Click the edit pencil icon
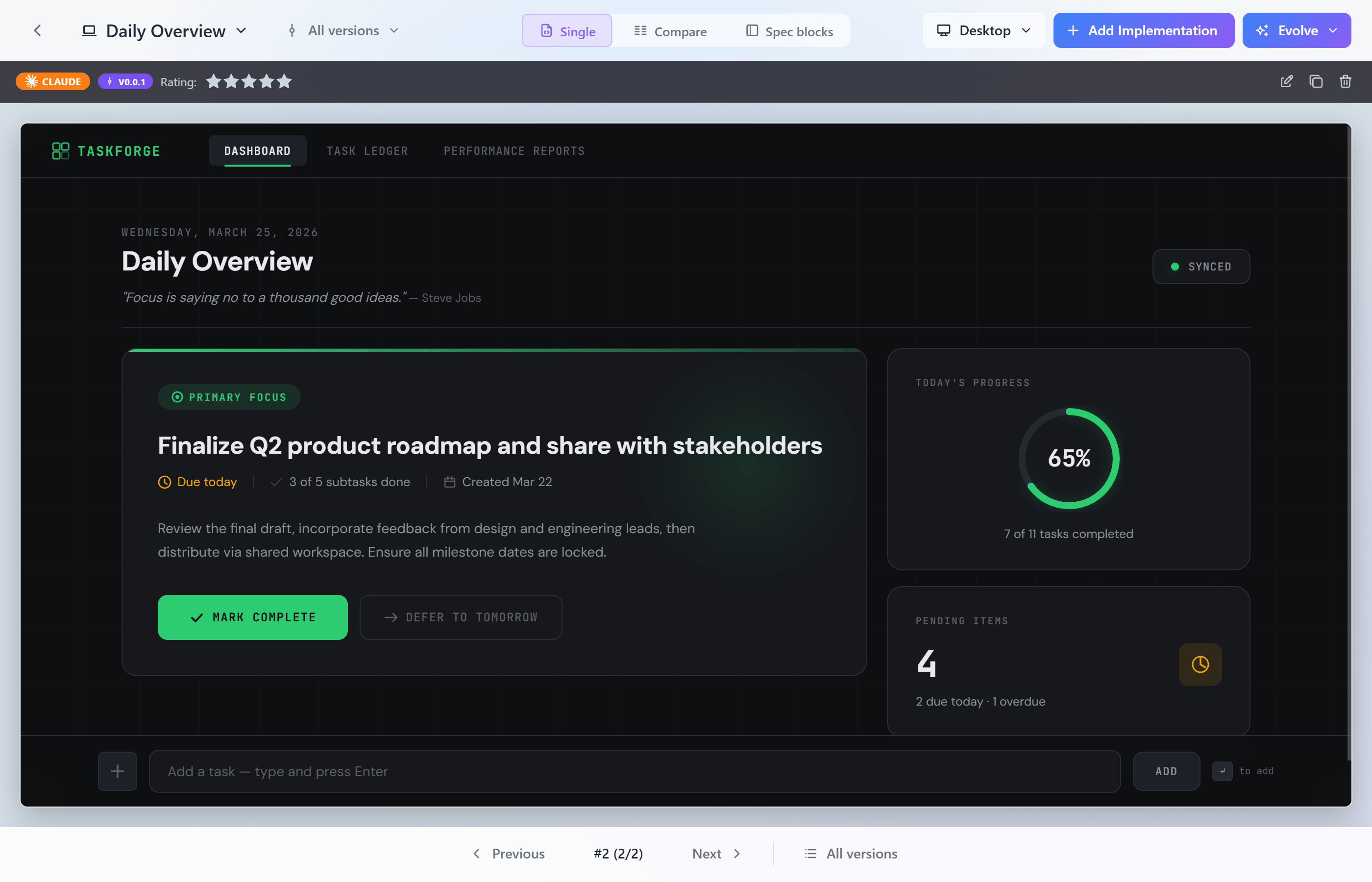1372x882 pixels. click(x=1286, y=81)
